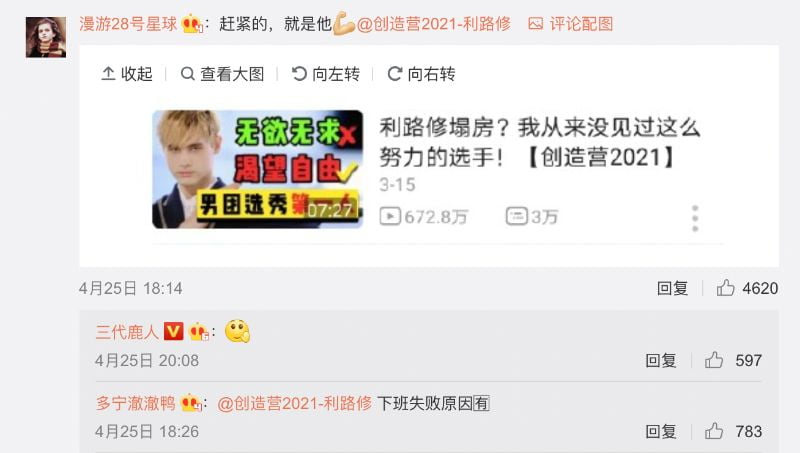800x453 pixels.
Task: Open the 多宁澈澈鸭 profile link
Action: point(135,404)
